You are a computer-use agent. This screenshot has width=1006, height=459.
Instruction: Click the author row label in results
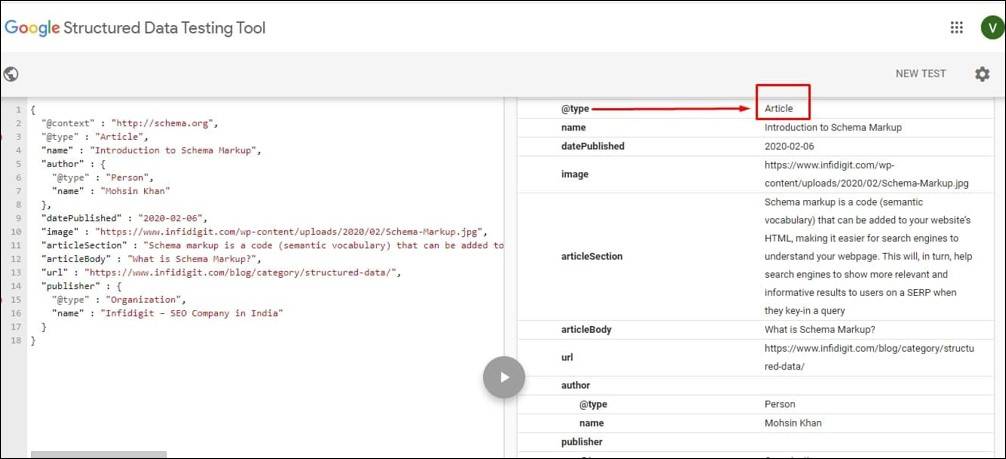(575, 386)
